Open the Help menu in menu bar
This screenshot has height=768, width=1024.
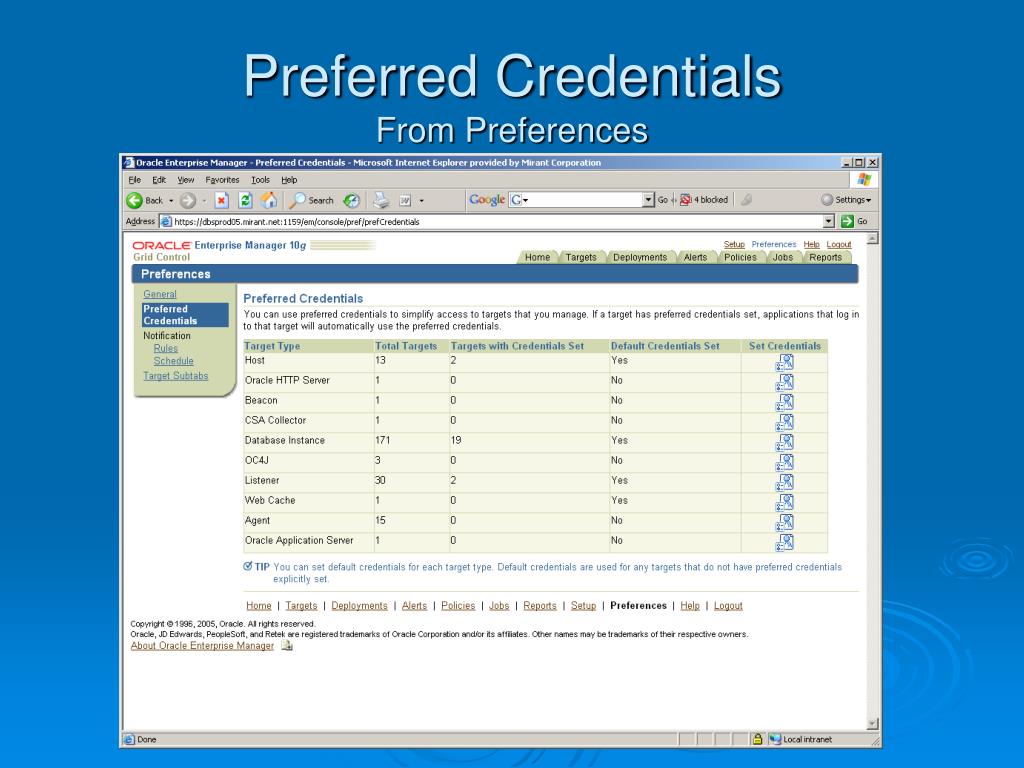(x=289, y=180)
